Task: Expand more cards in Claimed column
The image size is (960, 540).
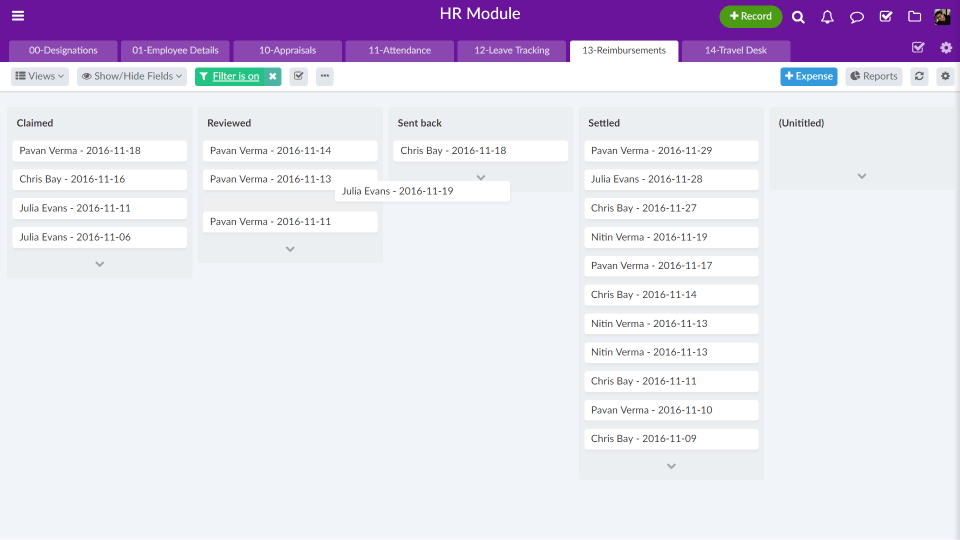Action: (100, 264)
